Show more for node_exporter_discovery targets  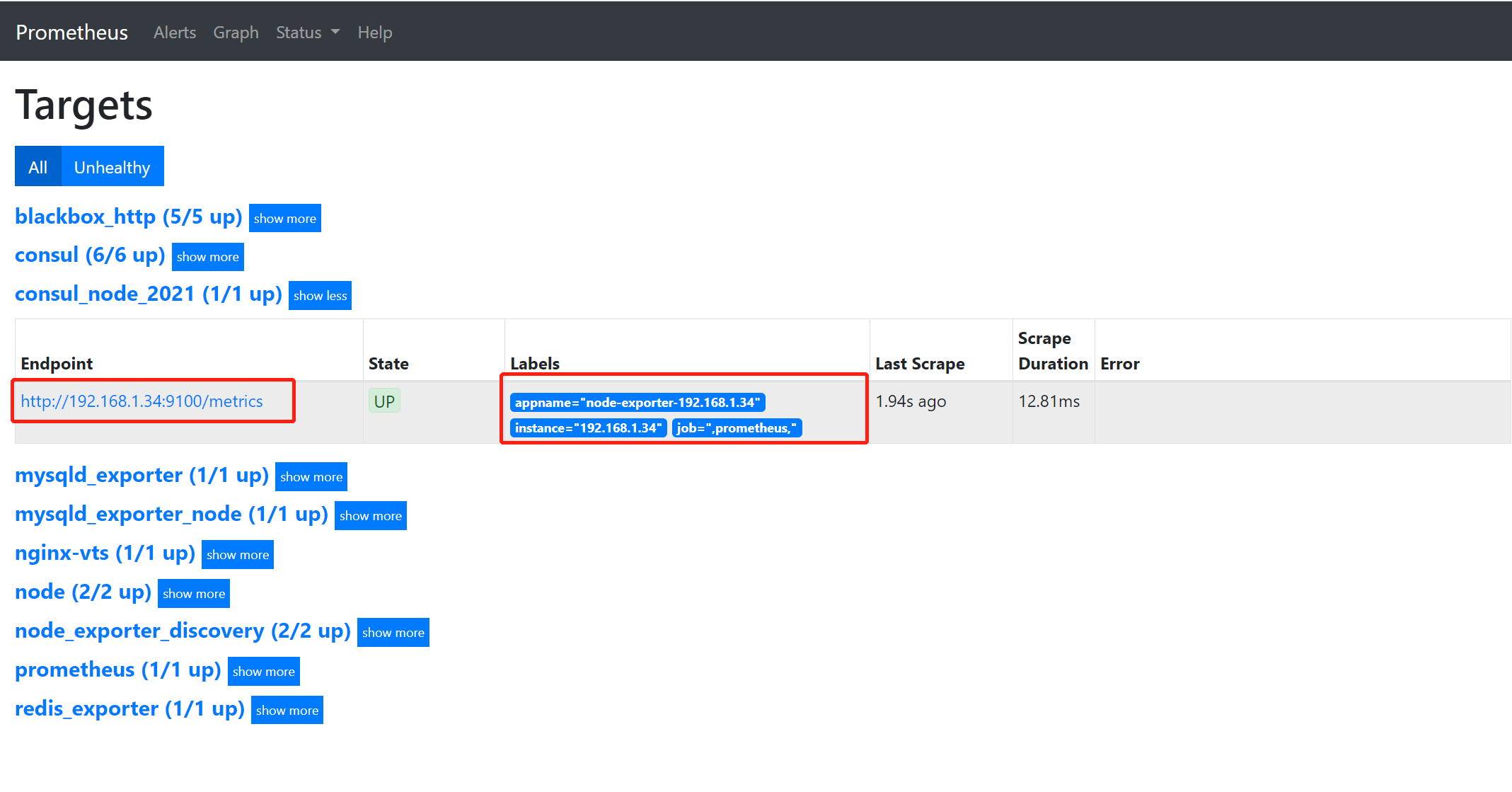[393, 633]
